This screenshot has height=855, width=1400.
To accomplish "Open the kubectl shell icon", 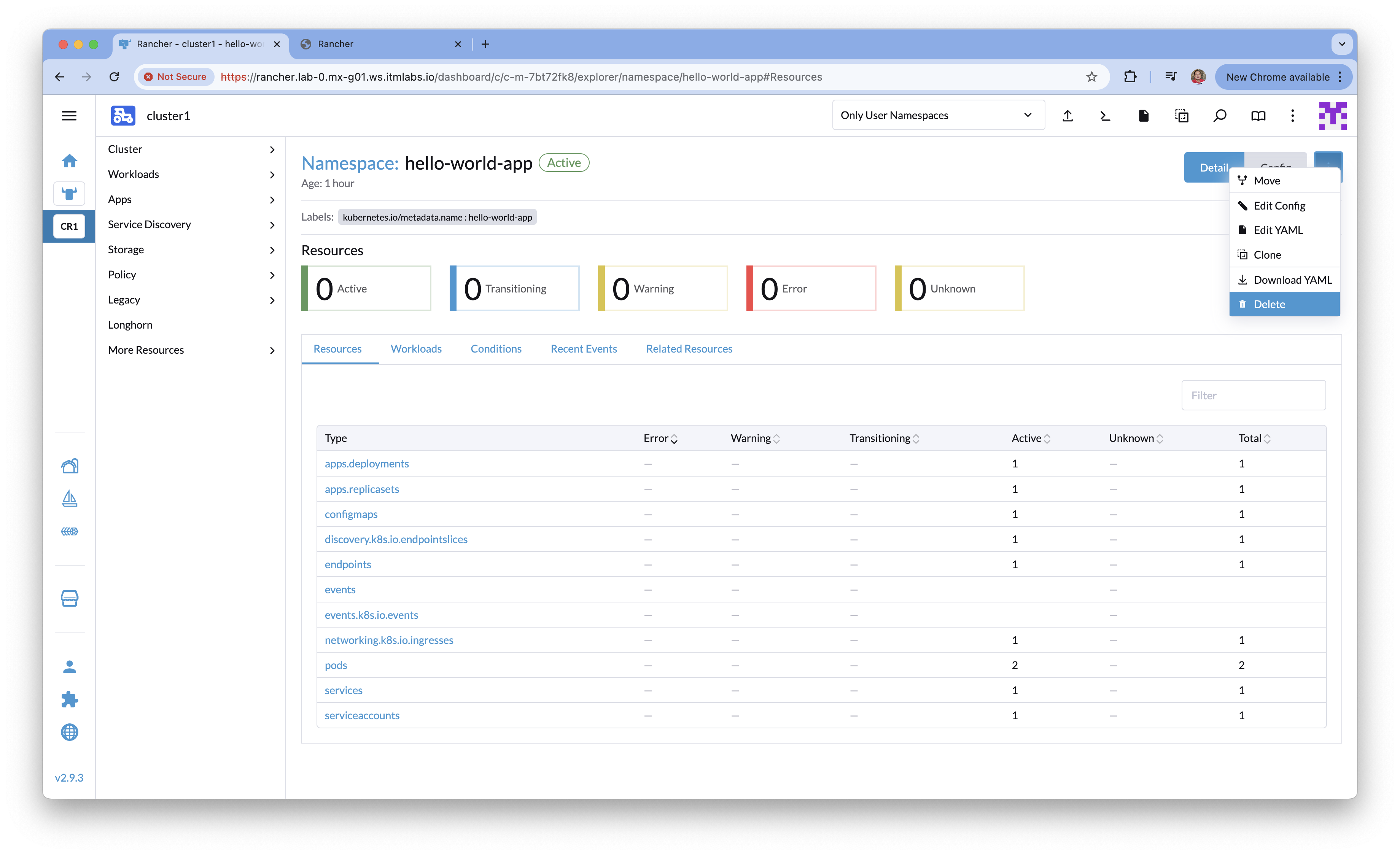I will click(1105, 116).
